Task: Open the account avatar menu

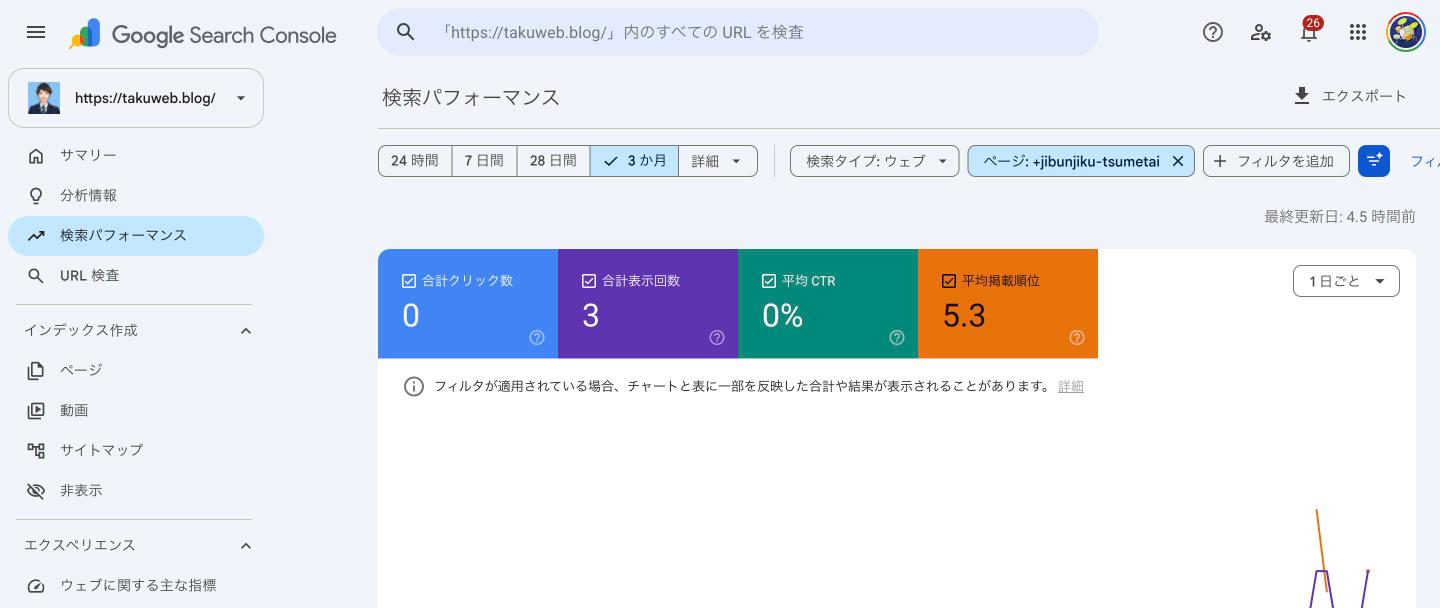Action: [x=1405, y=32]
